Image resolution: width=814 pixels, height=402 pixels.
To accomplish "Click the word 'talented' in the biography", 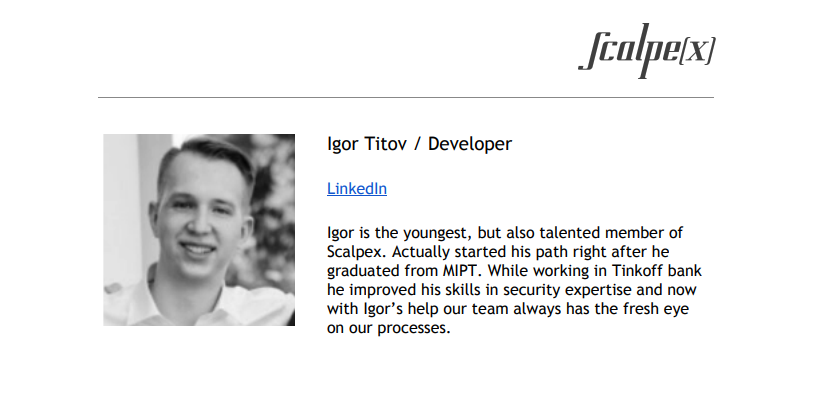I will [569, 233].
